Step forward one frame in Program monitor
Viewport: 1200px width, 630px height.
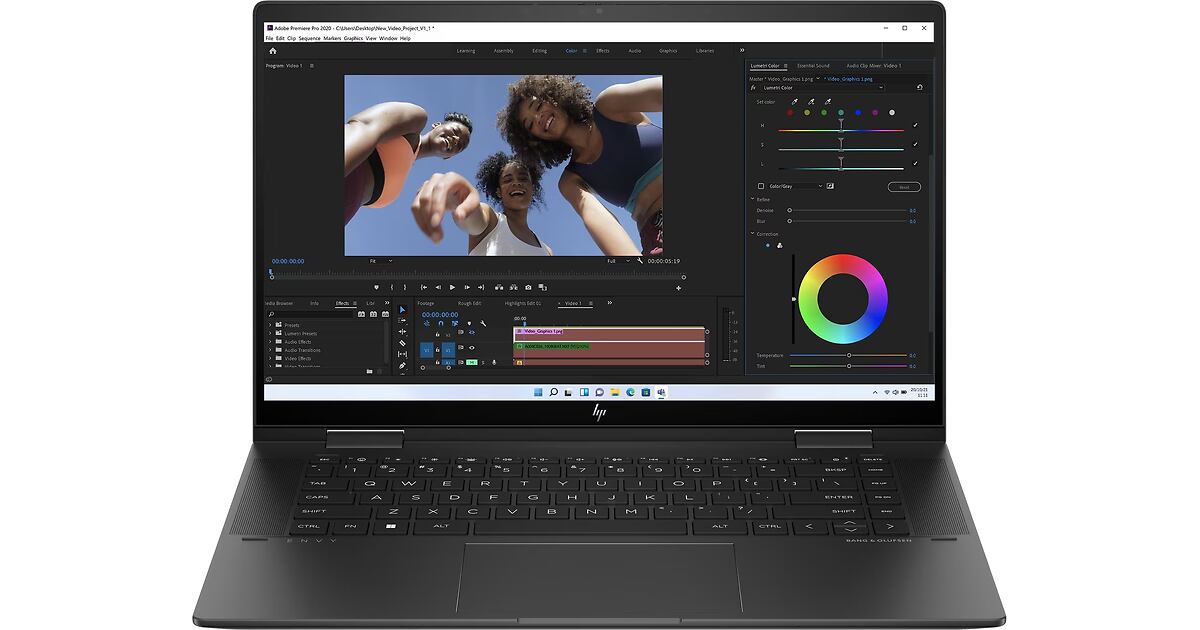pyautogui.click(x=466, y=287)
